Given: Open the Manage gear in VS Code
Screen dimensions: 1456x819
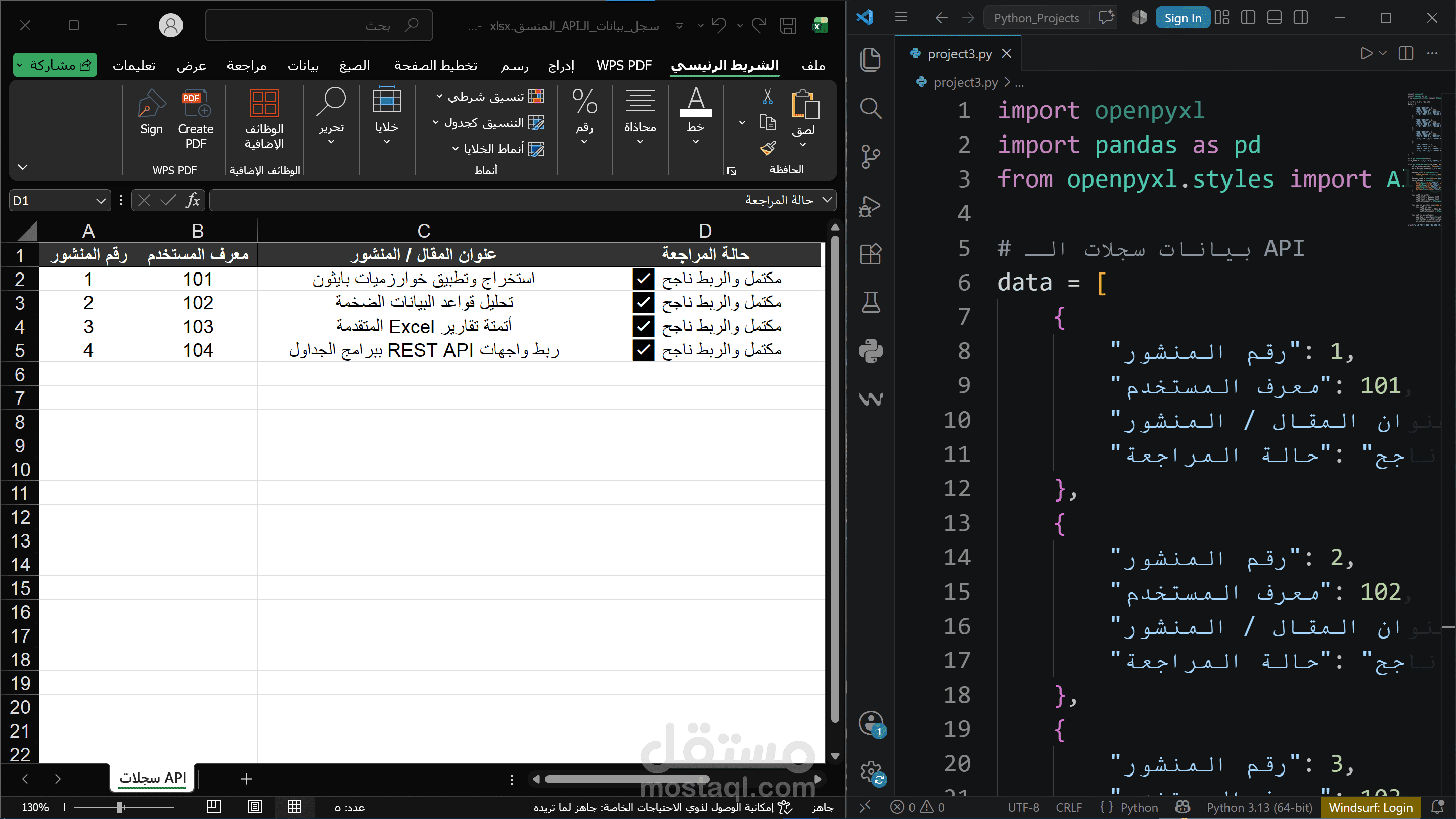Looking at the screenshot, I should coord(871,771).
